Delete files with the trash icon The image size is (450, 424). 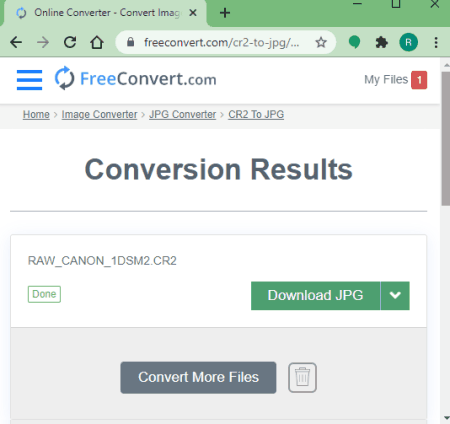pos(302,377)
